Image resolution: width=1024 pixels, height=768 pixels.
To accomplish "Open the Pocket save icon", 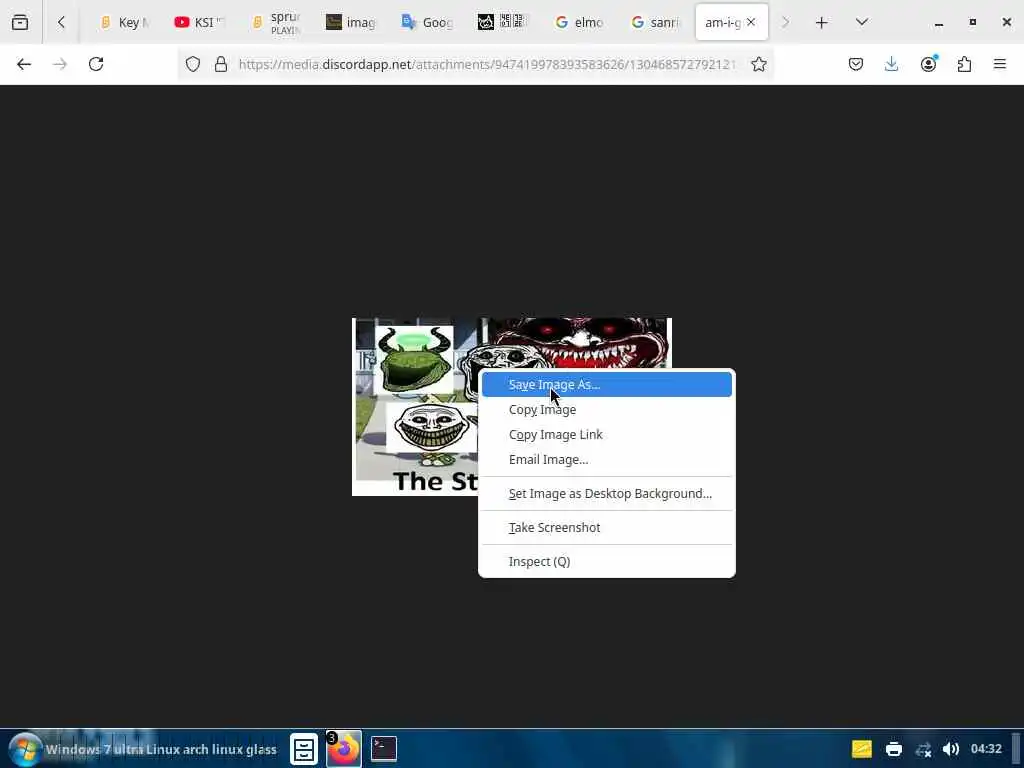I will tap(856, 64).
